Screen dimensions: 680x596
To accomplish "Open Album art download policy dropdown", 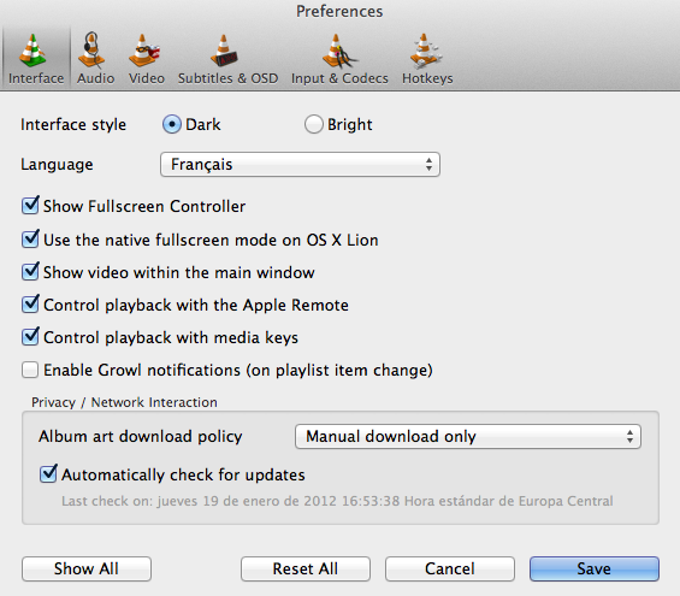I will point(468,436).
